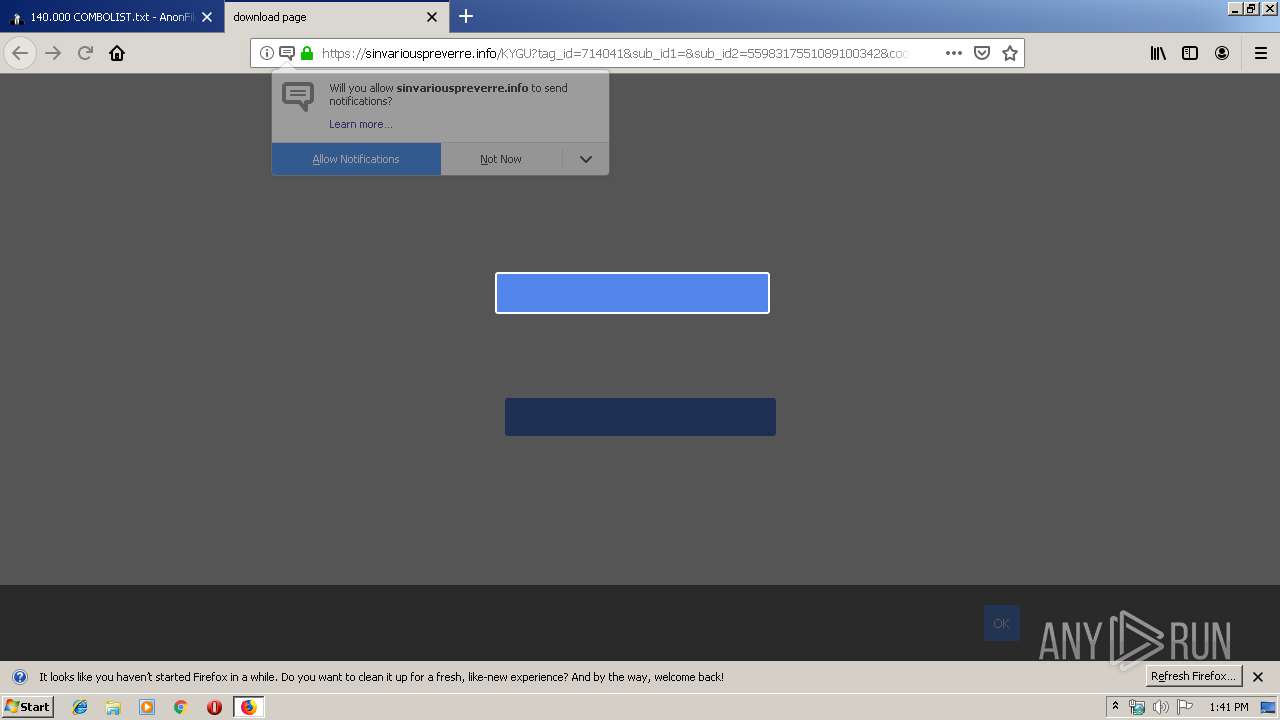
Task: Show the sidebars icon
Action: pyautogui.click(x=1190, y=53)
